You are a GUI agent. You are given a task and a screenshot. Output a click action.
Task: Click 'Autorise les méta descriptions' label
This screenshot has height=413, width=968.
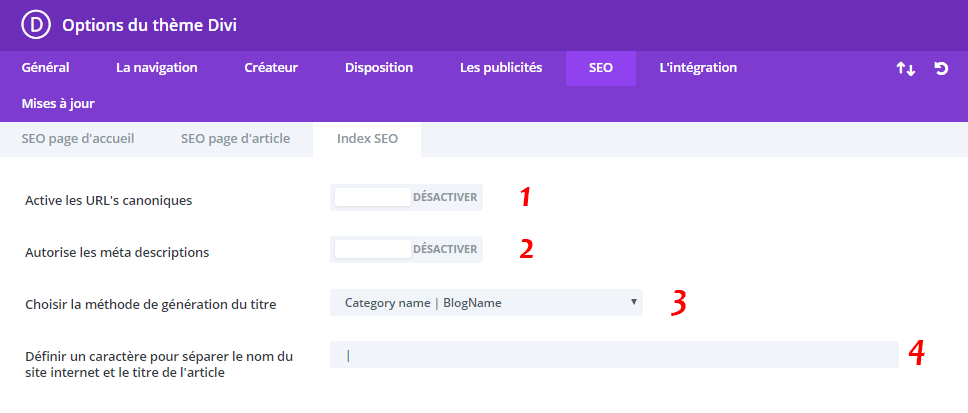pyautogui.click(x=117, y=253)
